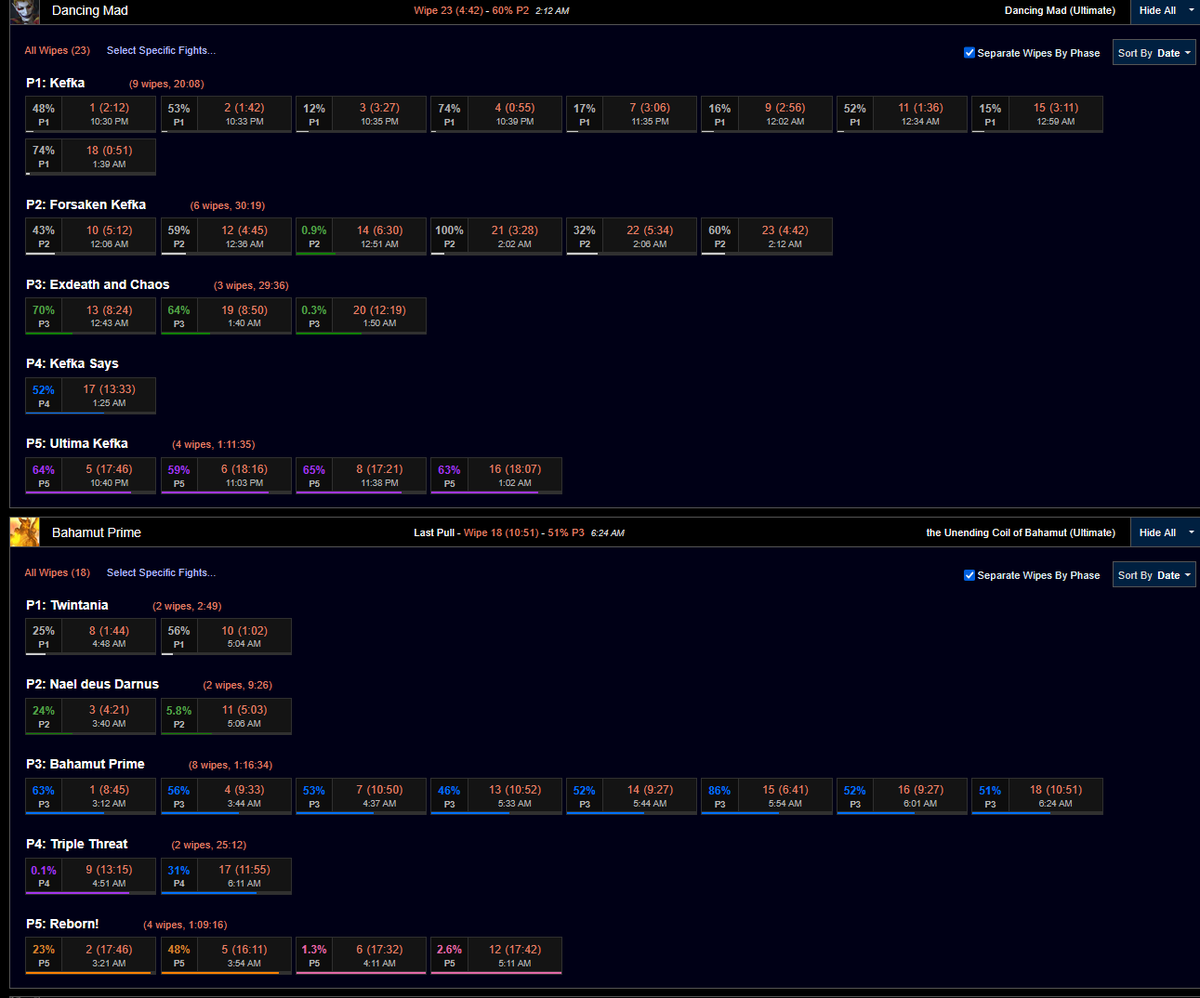This screenshot has height=998, width=1200.
Task: Open Nael deus Darnus wipe 3 (4:21)
Action: pyautogui.click(x=91, y=717)
